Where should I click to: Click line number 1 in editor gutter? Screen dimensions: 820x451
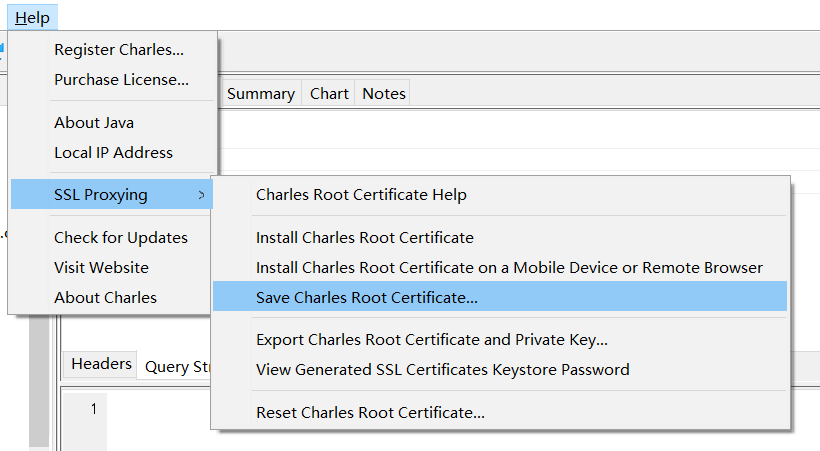coord(94,409)
